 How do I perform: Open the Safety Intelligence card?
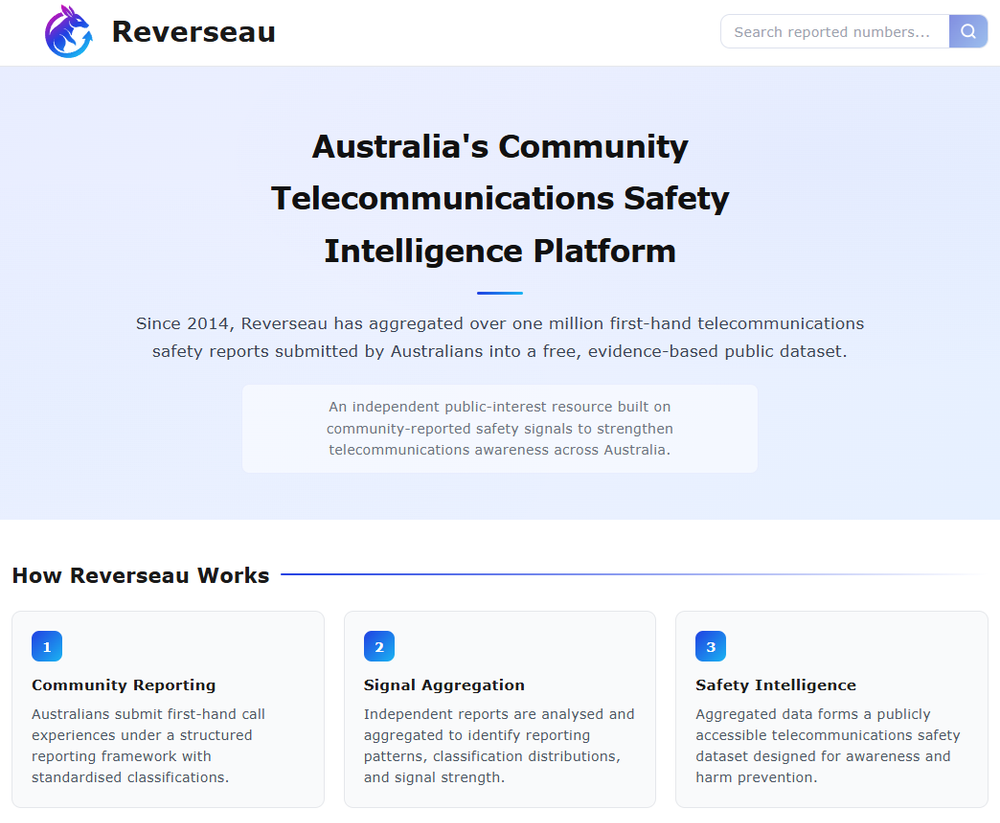click(x=831, y=708)
